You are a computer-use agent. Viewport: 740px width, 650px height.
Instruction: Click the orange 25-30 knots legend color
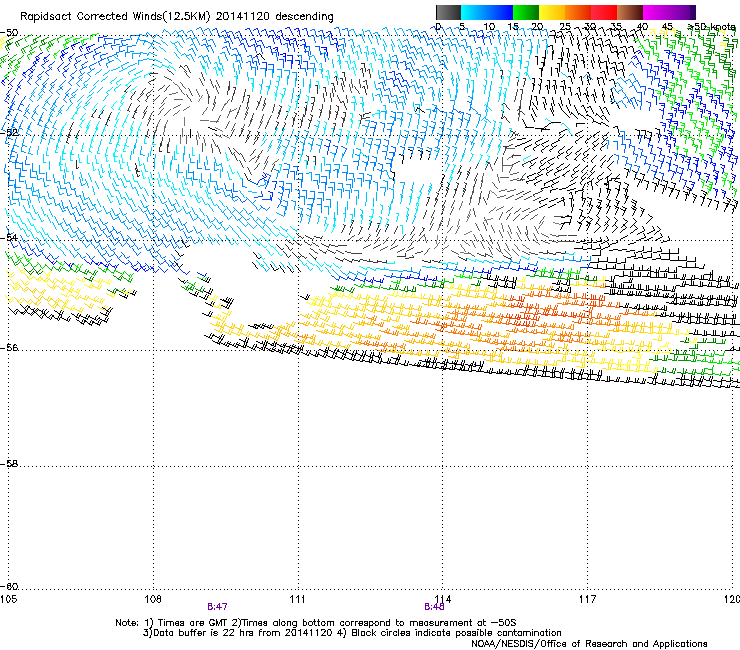coord(578,12)
